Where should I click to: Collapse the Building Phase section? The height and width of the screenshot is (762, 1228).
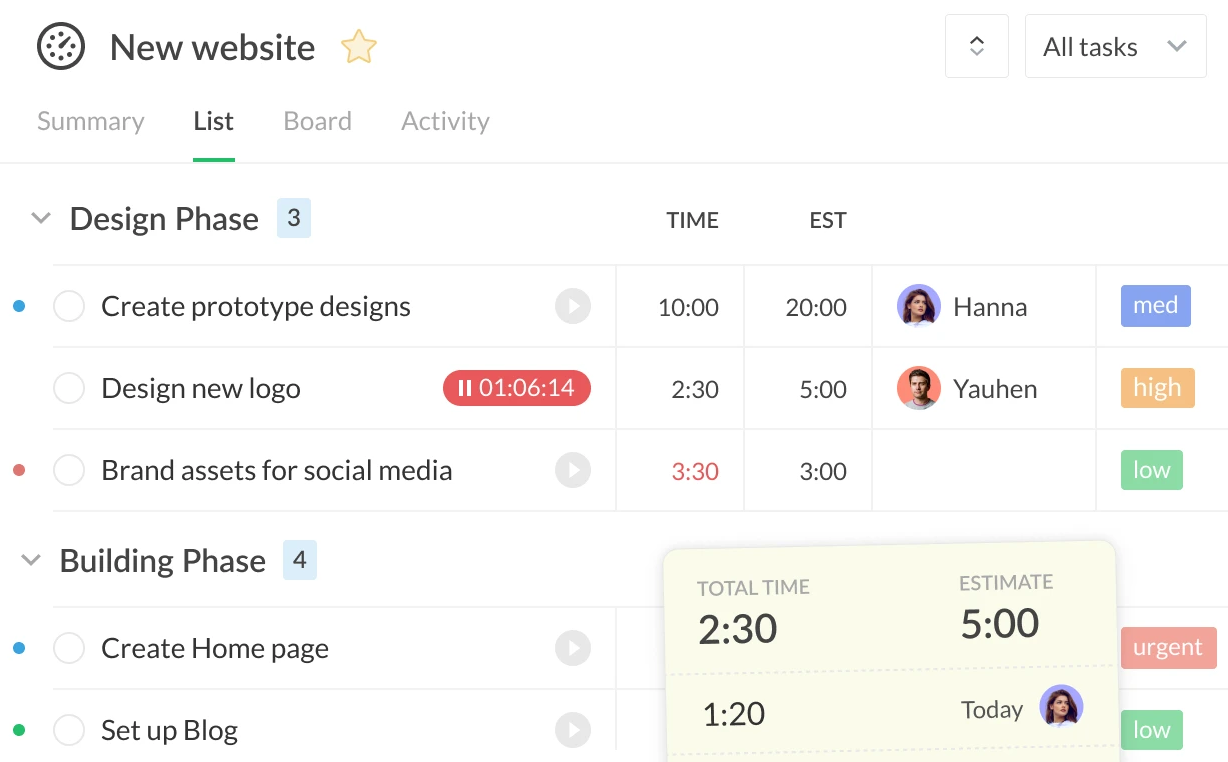click(31, 560)
